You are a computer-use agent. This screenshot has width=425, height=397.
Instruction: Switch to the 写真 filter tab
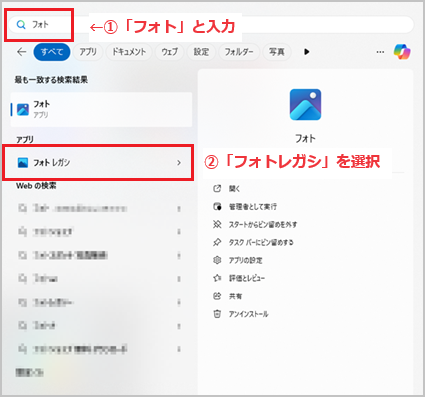pyautogui.click(x=277, y=52)
